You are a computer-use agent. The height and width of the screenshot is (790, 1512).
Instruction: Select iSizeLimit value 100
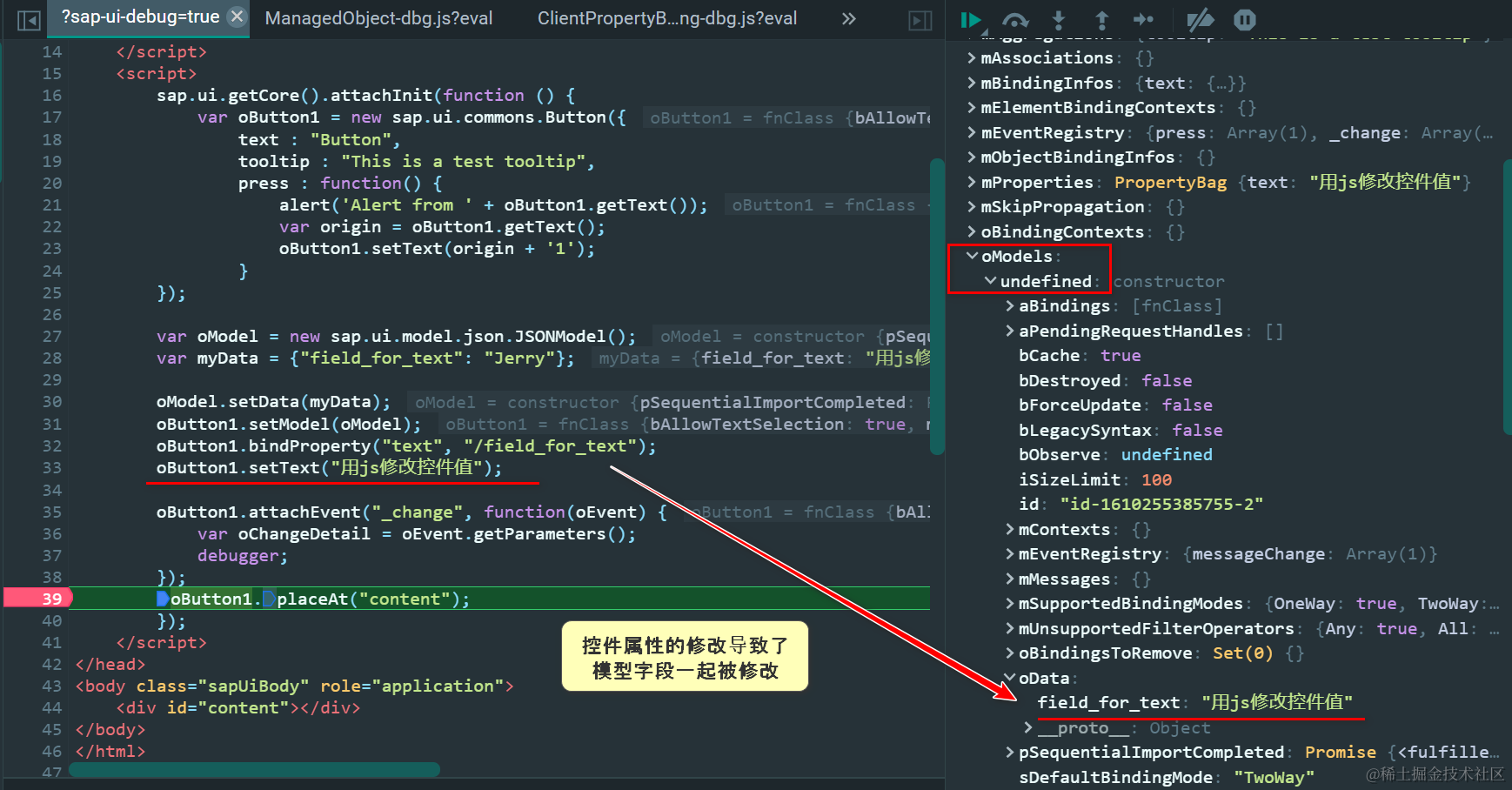point(1156,480)
